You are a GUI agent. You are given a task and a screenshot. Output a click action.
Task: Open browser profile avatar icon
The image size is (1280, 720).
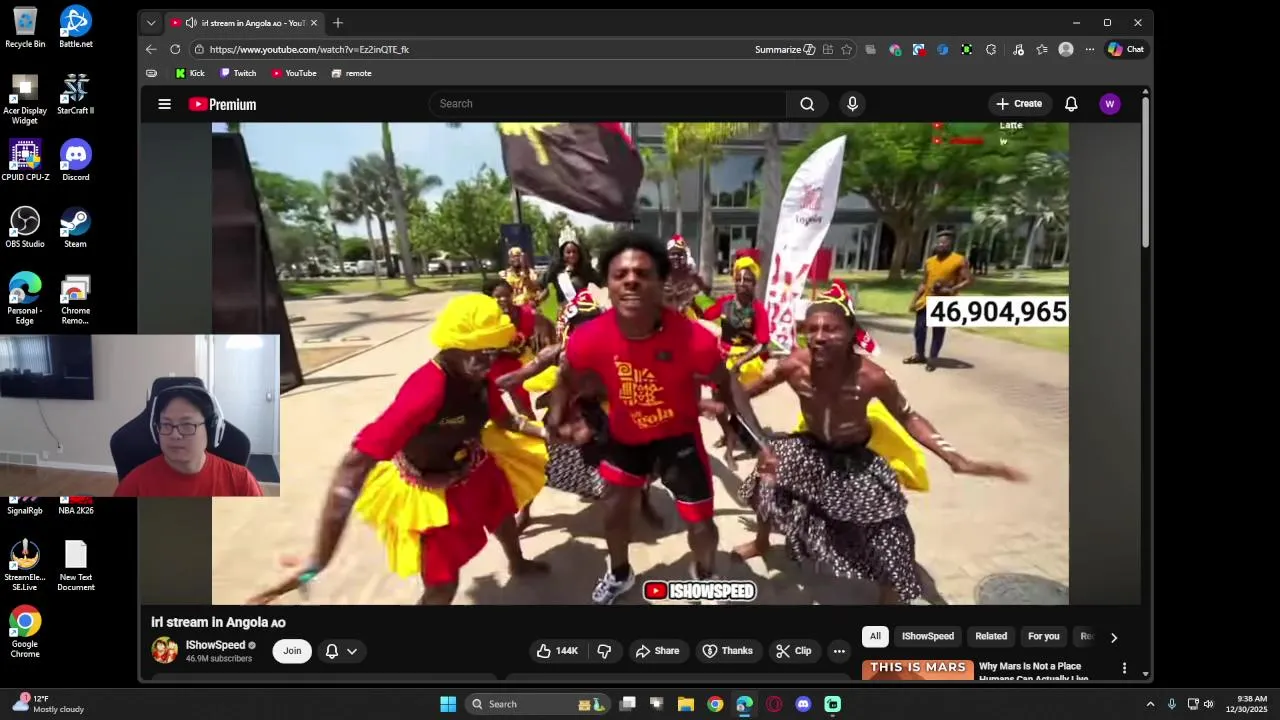[1066, 49]
